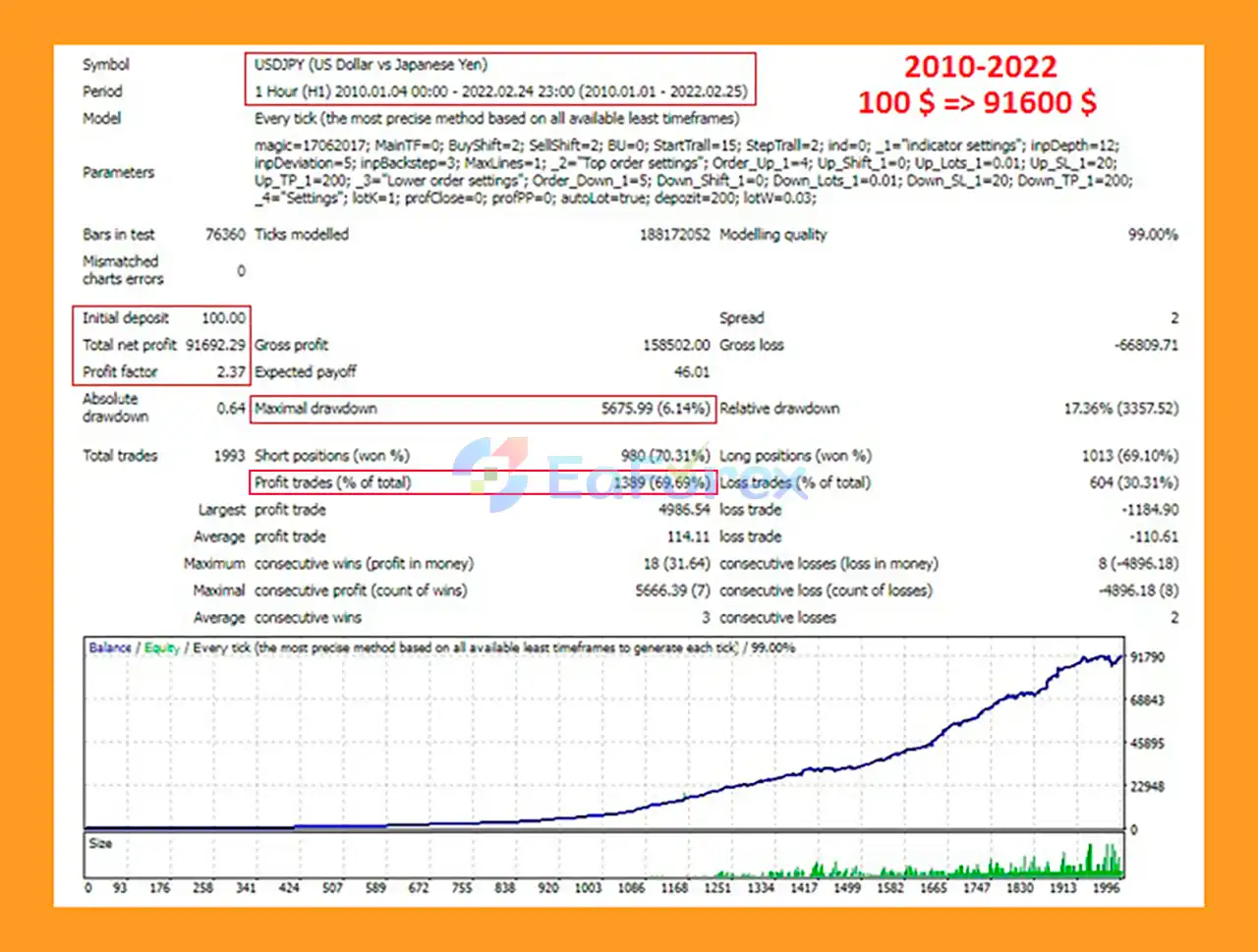Select the Total net profit value 91692.29
This screenshot has height=952, width=1258.
pyautogui.click(x=215, y=345)
